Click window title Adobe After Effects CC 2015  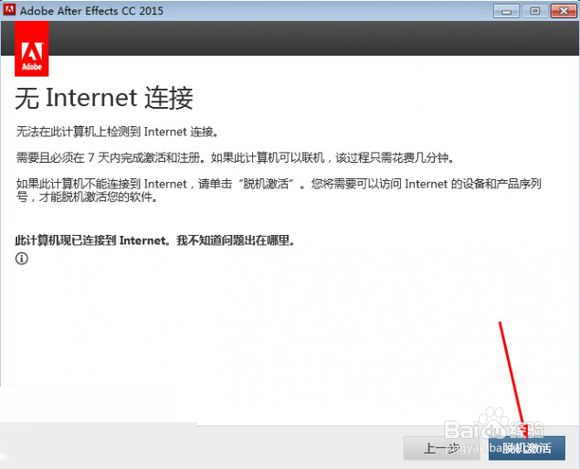pos(92,11)
